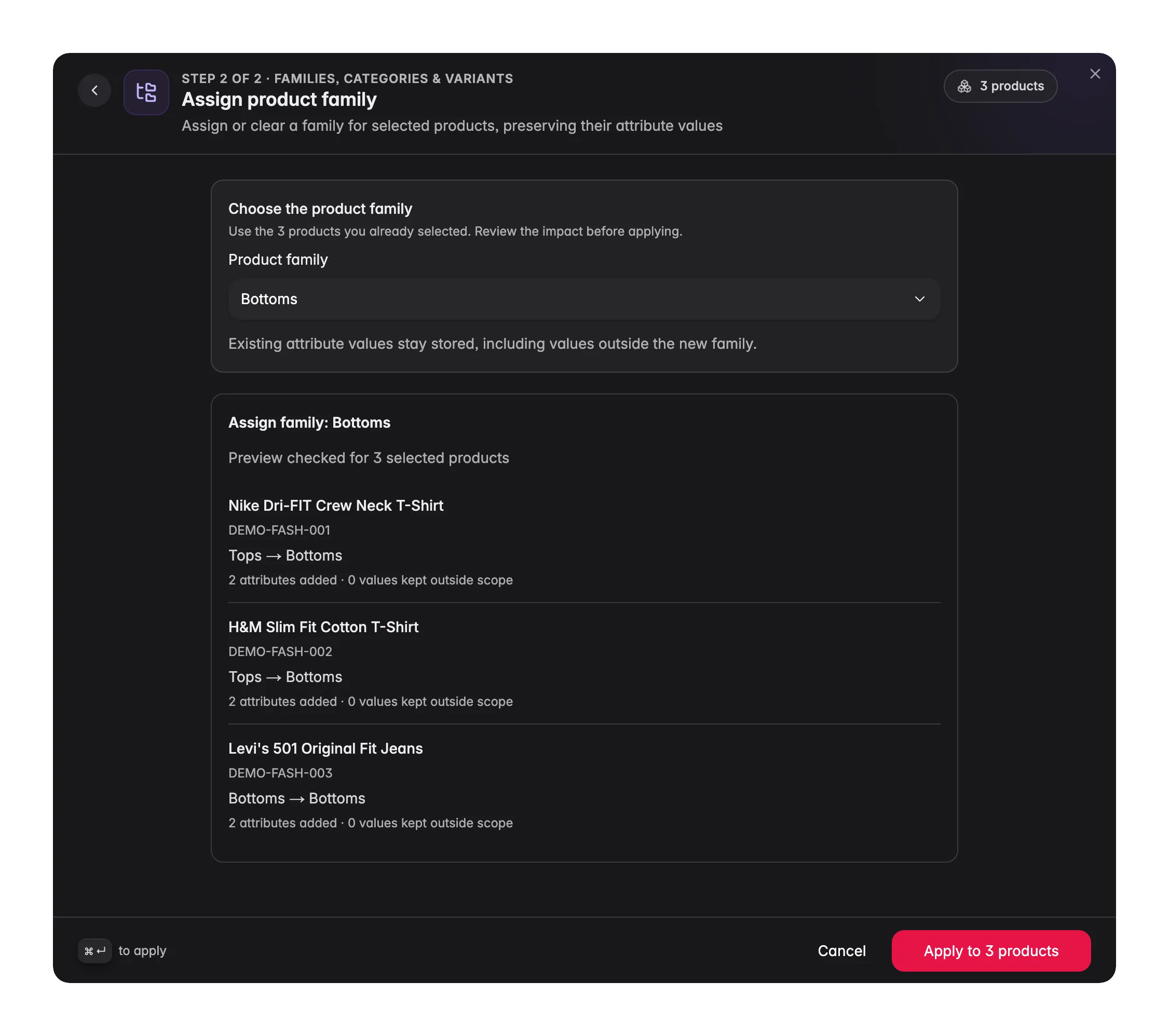Click SKU DEMO-FASH-002
1169x1036 pixels.
(280, 651)
